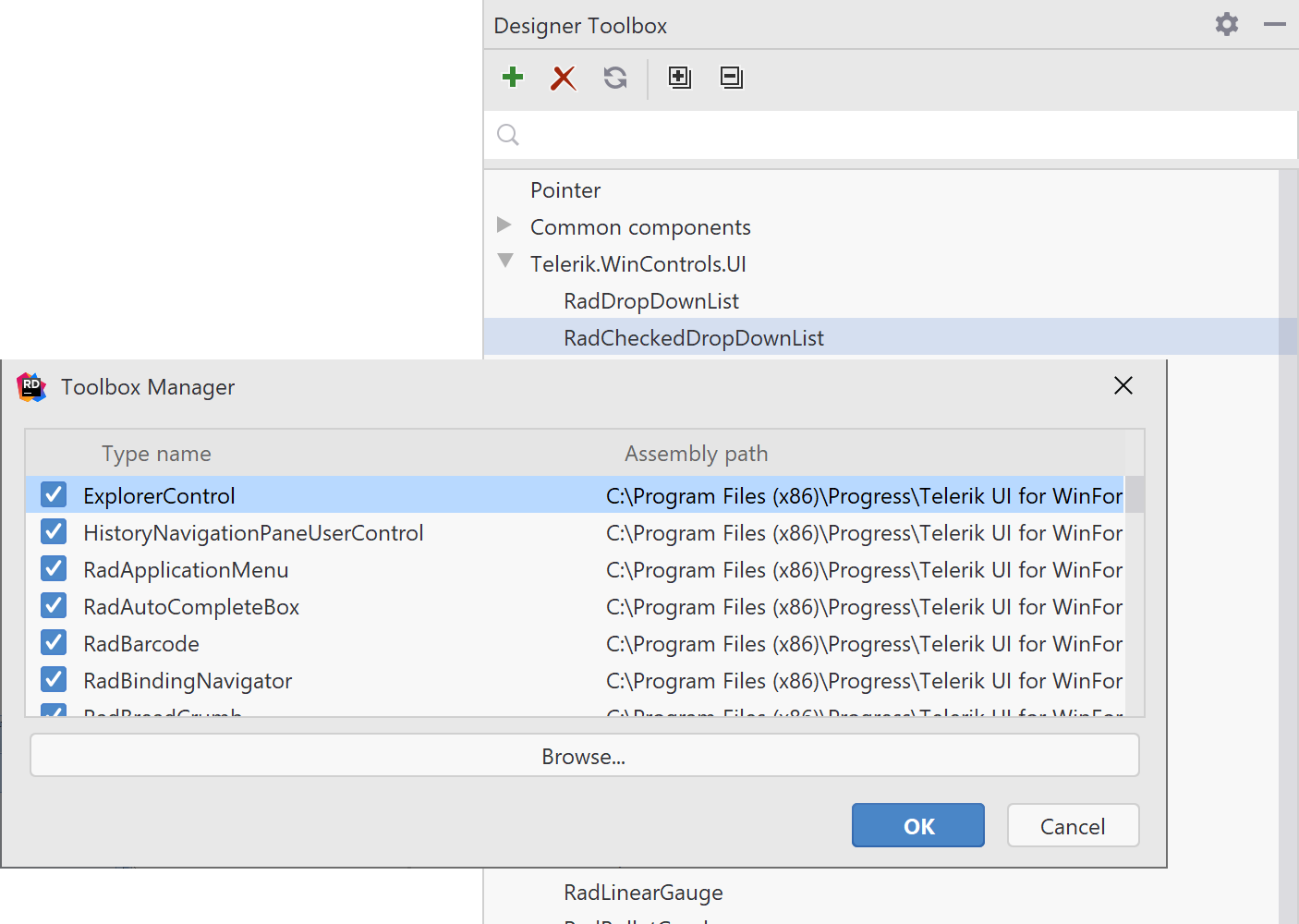Select RadLinearGauge in the toolbox
1299x924 pixels.
pyautogui.click(x=643, y=893)
